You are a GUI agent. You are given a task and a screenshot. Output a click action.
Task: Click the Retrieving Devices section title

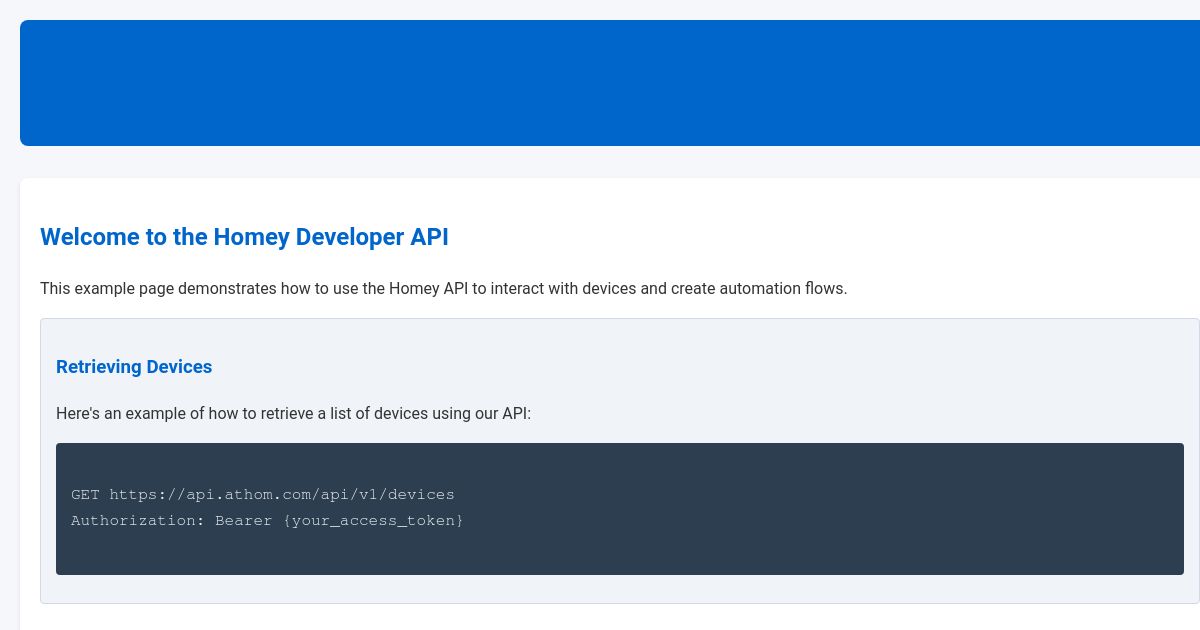tap(134, 367)
